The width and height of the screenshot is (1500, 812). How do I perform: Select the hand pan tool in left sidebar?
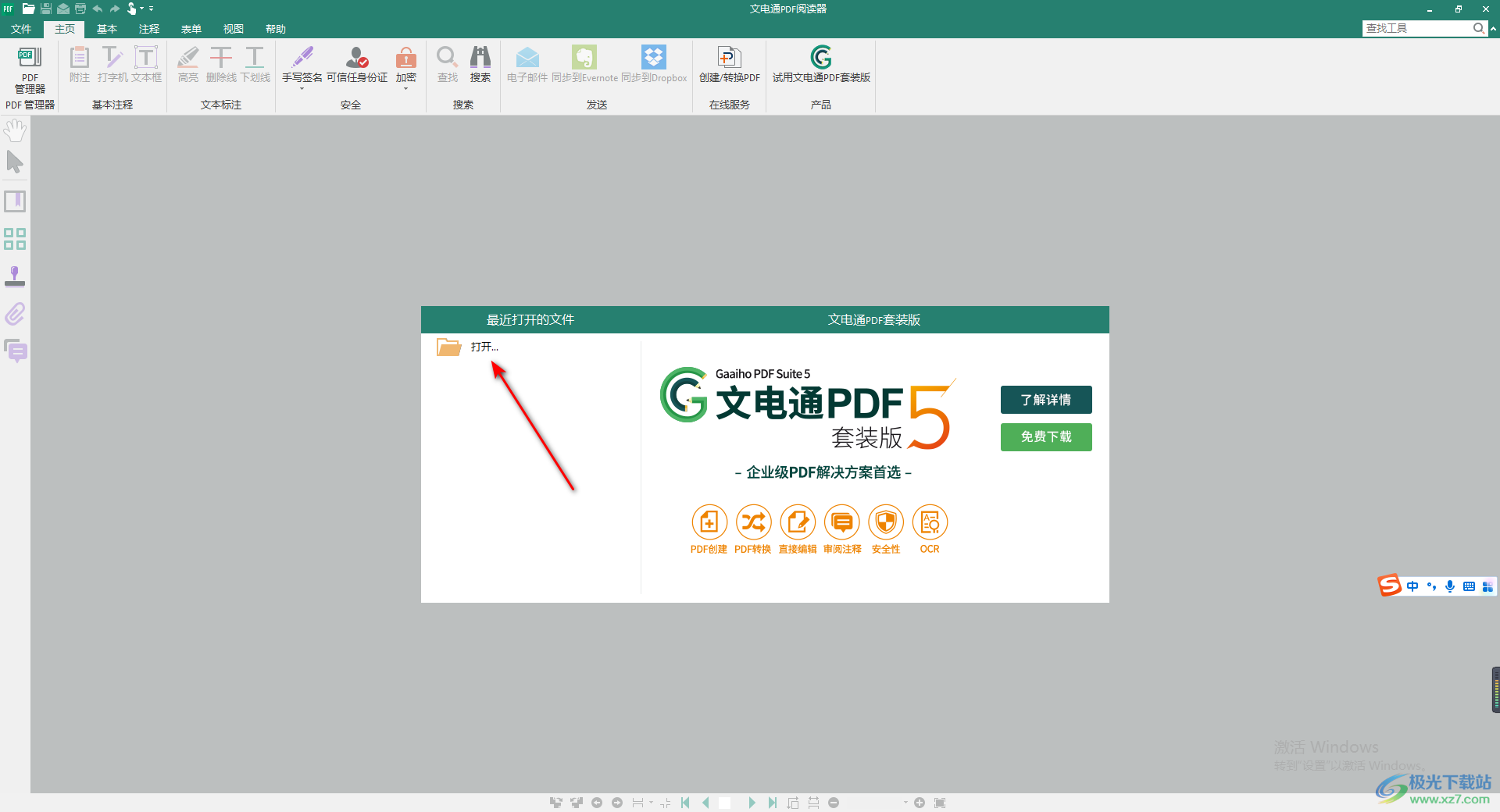pyautogui.click(x=15, y=130)
